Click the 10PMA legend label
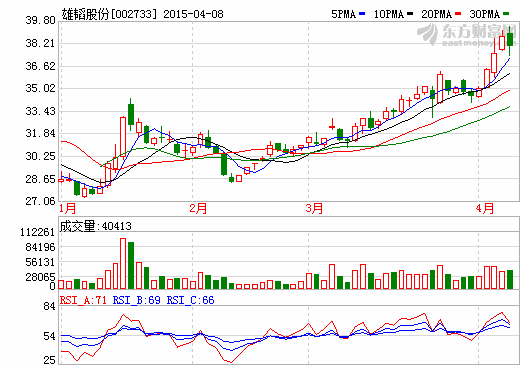520x365 pixels. click(x=389, y=14)
